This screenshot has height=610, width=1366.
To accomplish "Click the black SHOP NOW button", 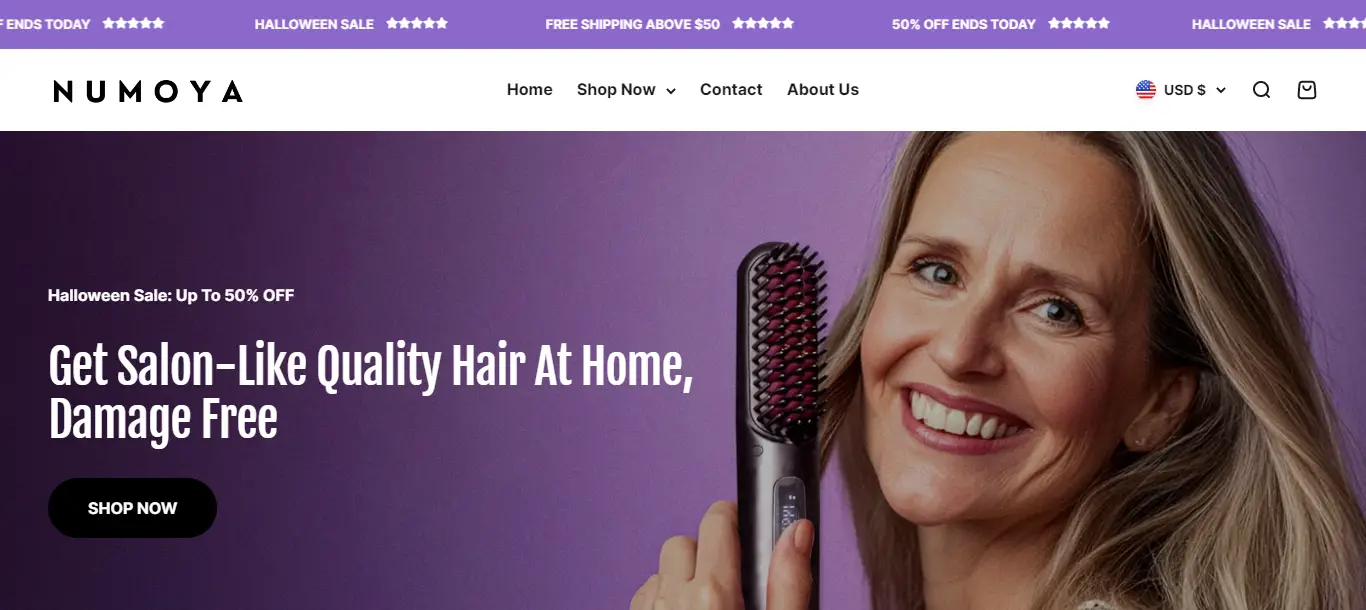I will coord(132,508).
